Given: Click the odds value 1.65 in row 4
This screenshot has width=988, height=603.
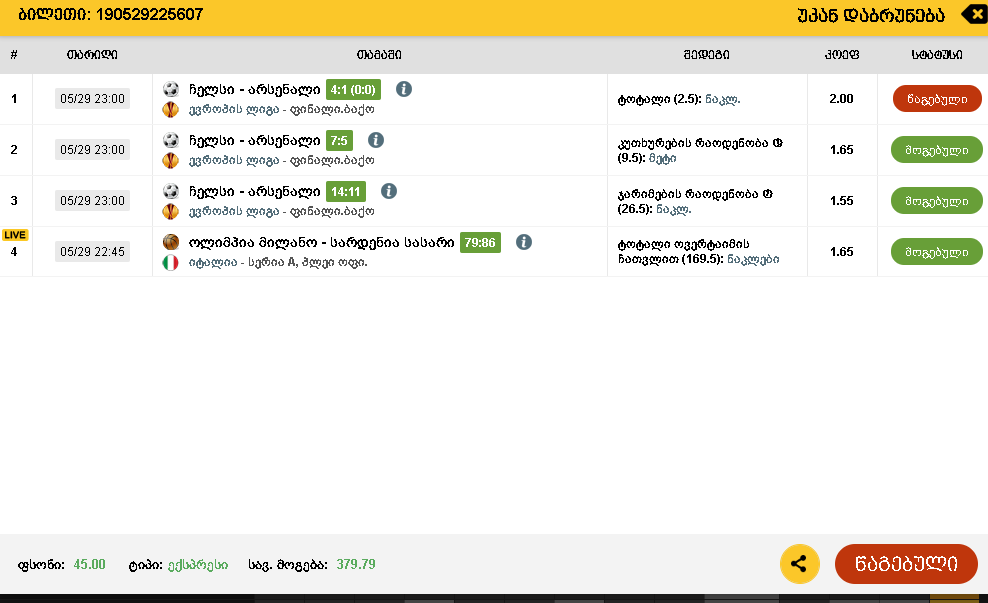Looking at the screenshot, I should [x=841, y=252].
